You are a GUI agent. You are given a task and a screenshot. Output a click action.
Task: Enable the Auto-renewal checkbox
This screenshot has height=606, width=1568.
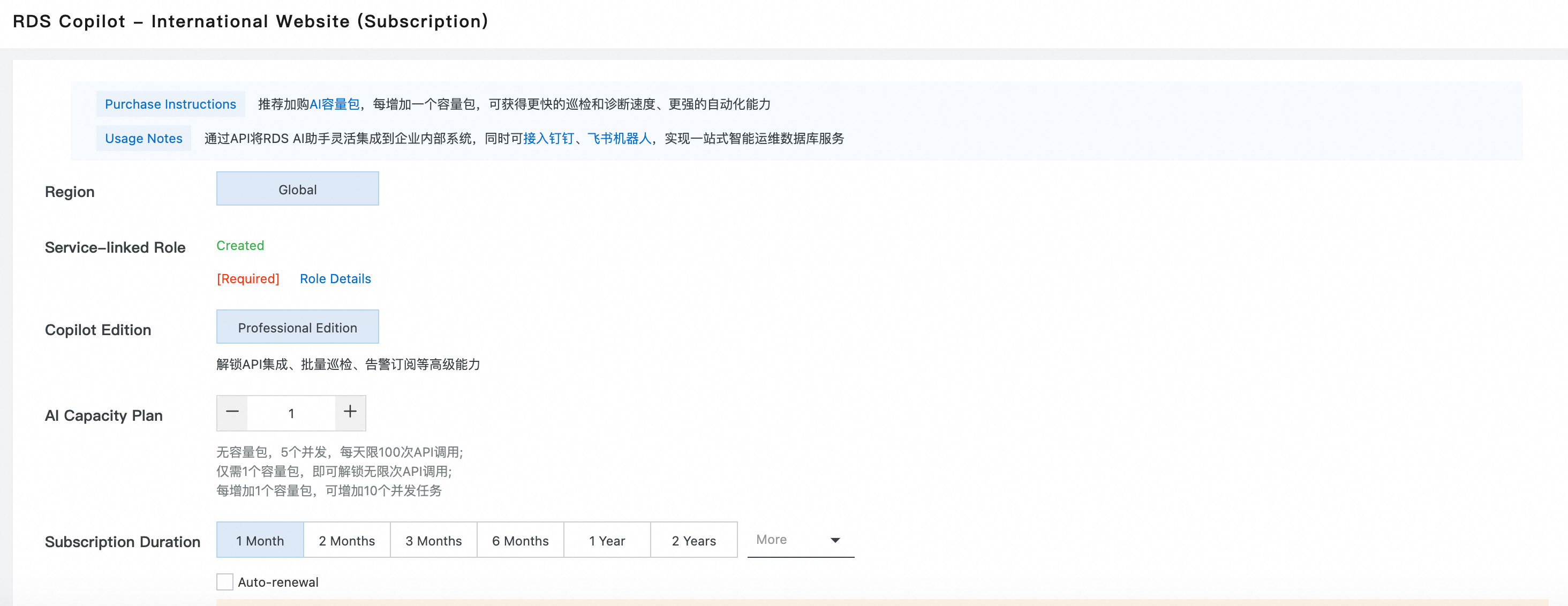pyautogui.click(x=224, y=582)
